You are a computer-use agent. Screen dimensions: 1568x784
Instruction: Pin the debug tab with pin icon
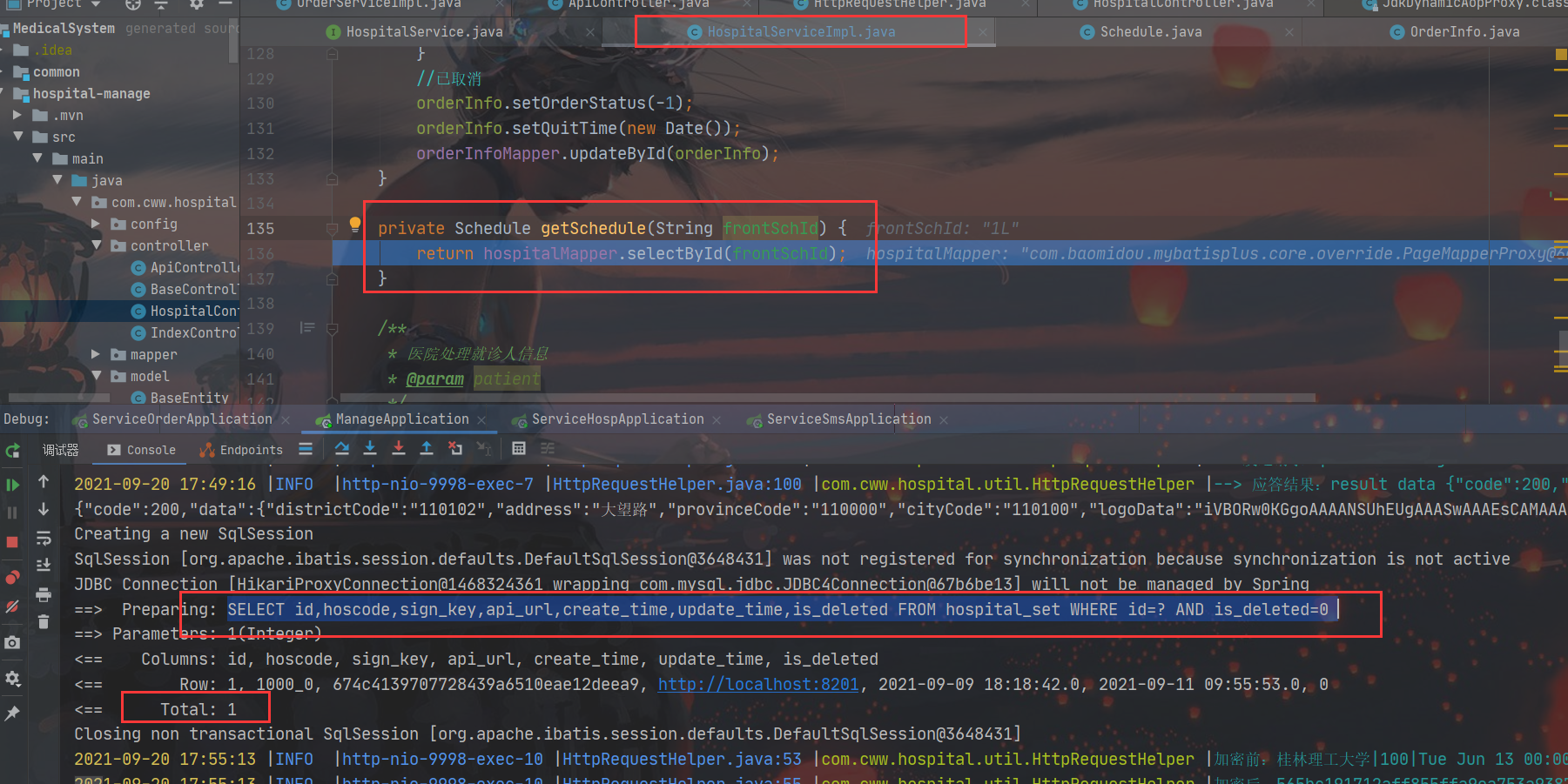(x=12, y=714)
